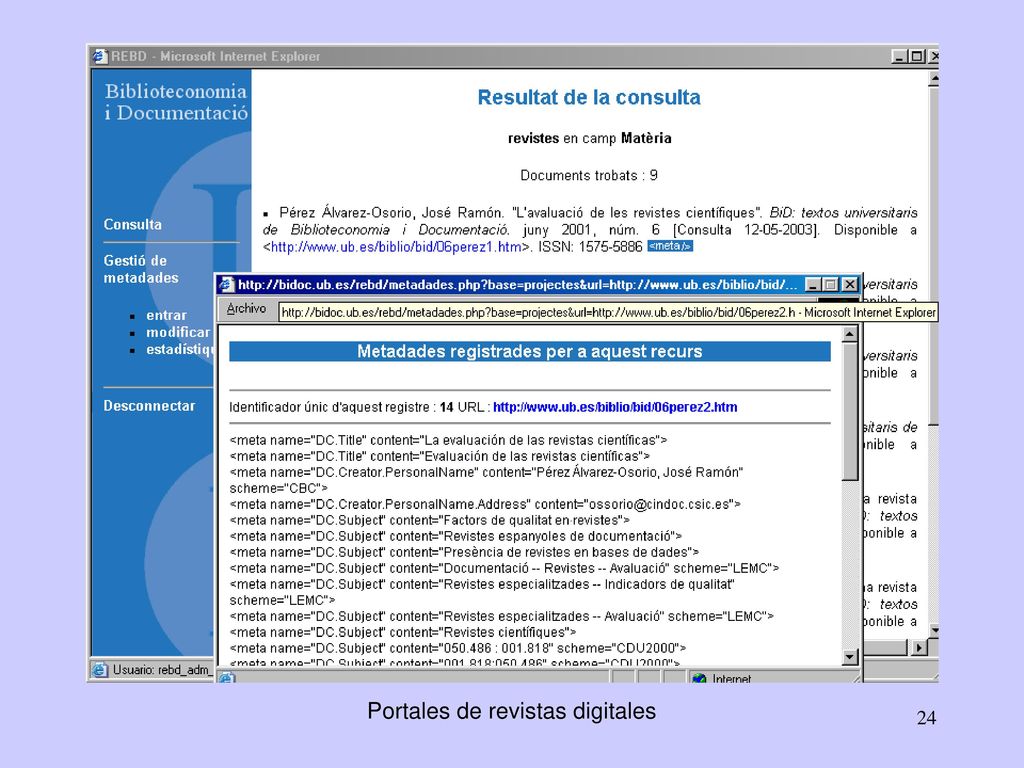Click the DC.Subject 'Revistes científiques' line
The height and width of the screenshot is (768, 1024).
pos(403,632)
